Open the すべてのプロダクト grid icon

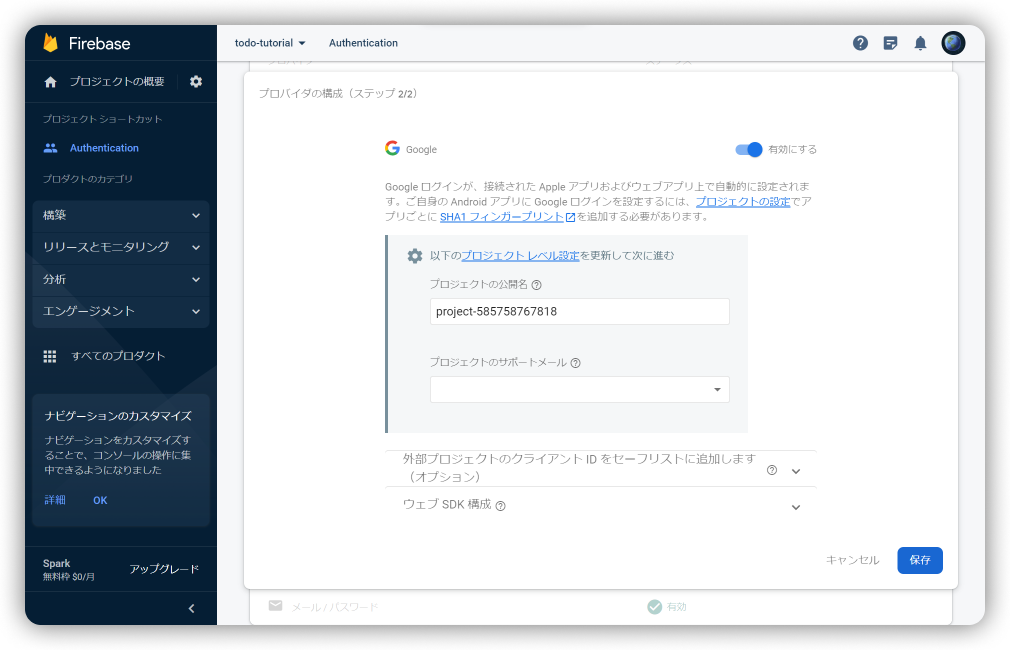click(x=50, y=356)
